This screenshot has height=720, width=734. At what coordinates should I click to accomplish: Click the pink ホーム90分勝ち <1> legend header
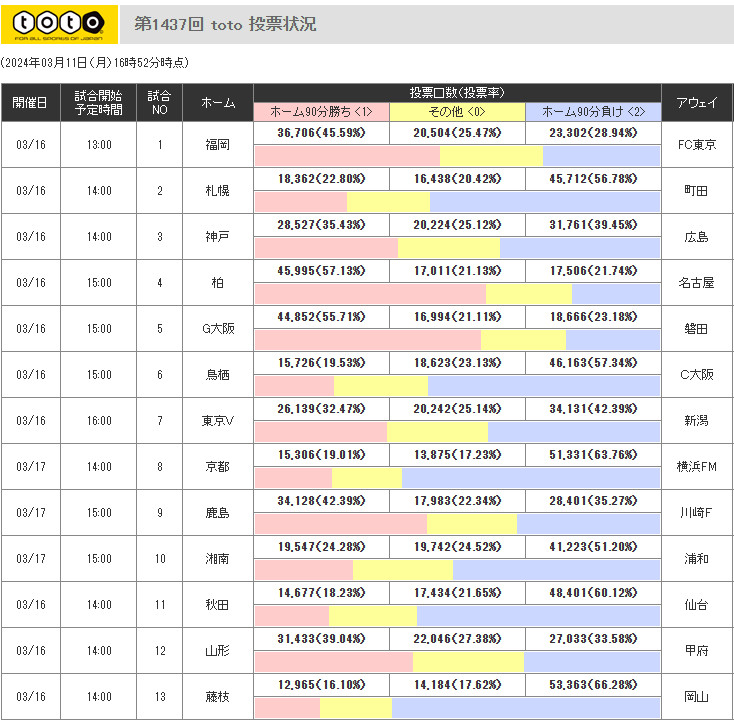(x=322, y=112)
